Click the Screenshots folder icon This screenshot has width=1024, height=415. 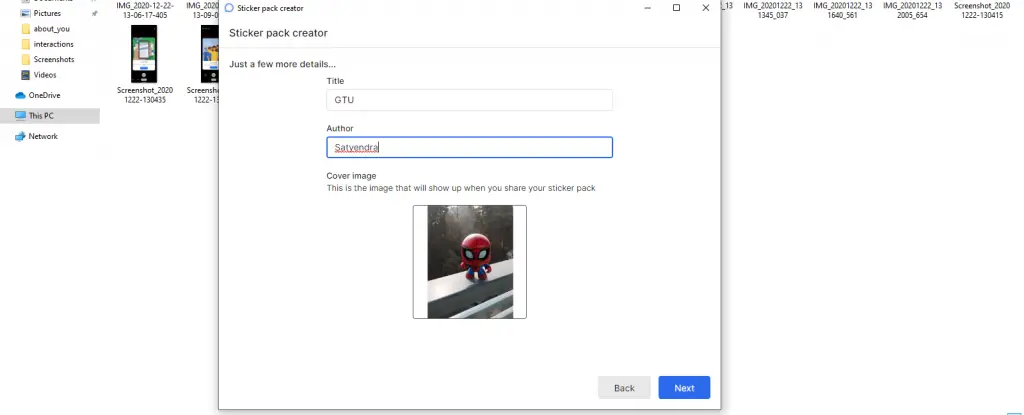pos(25,59)
